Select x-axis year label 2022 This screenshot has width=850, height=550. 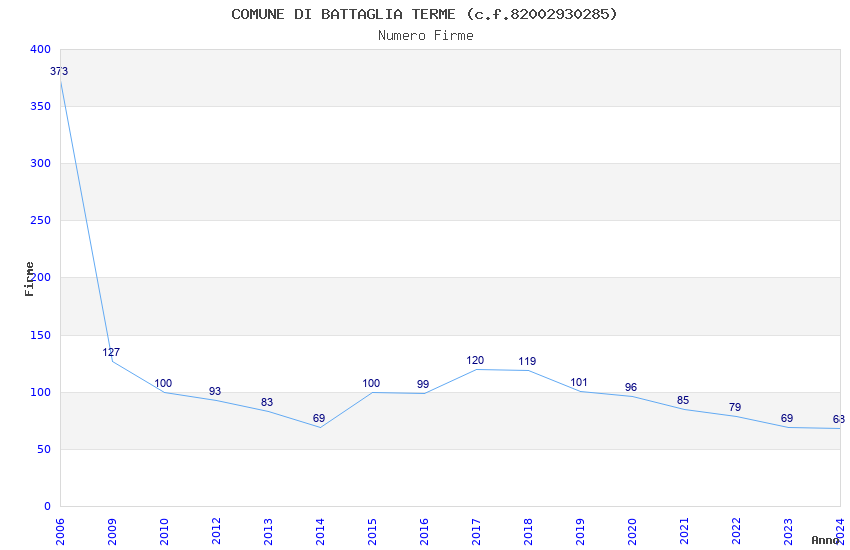(x=737, y=531)
